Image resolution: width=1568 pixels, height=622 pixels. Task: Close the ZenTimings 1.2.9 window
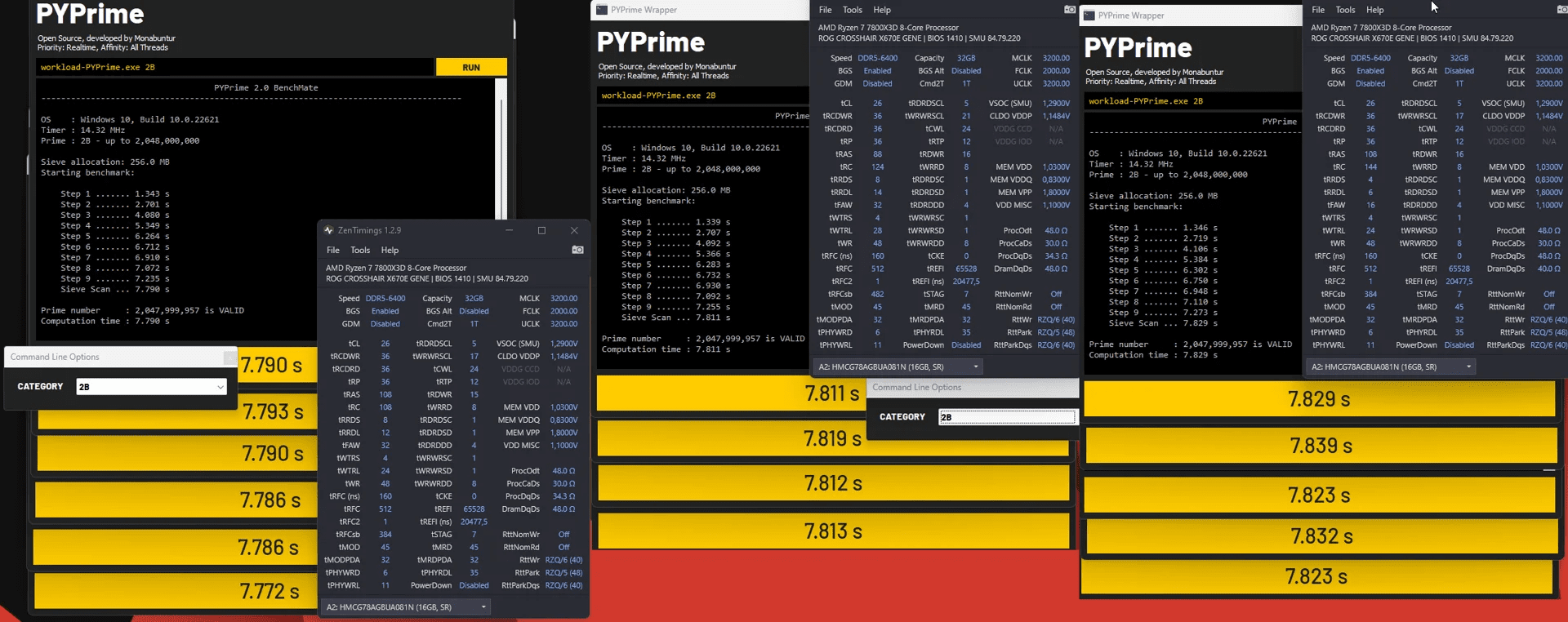(x=574, y=230)
